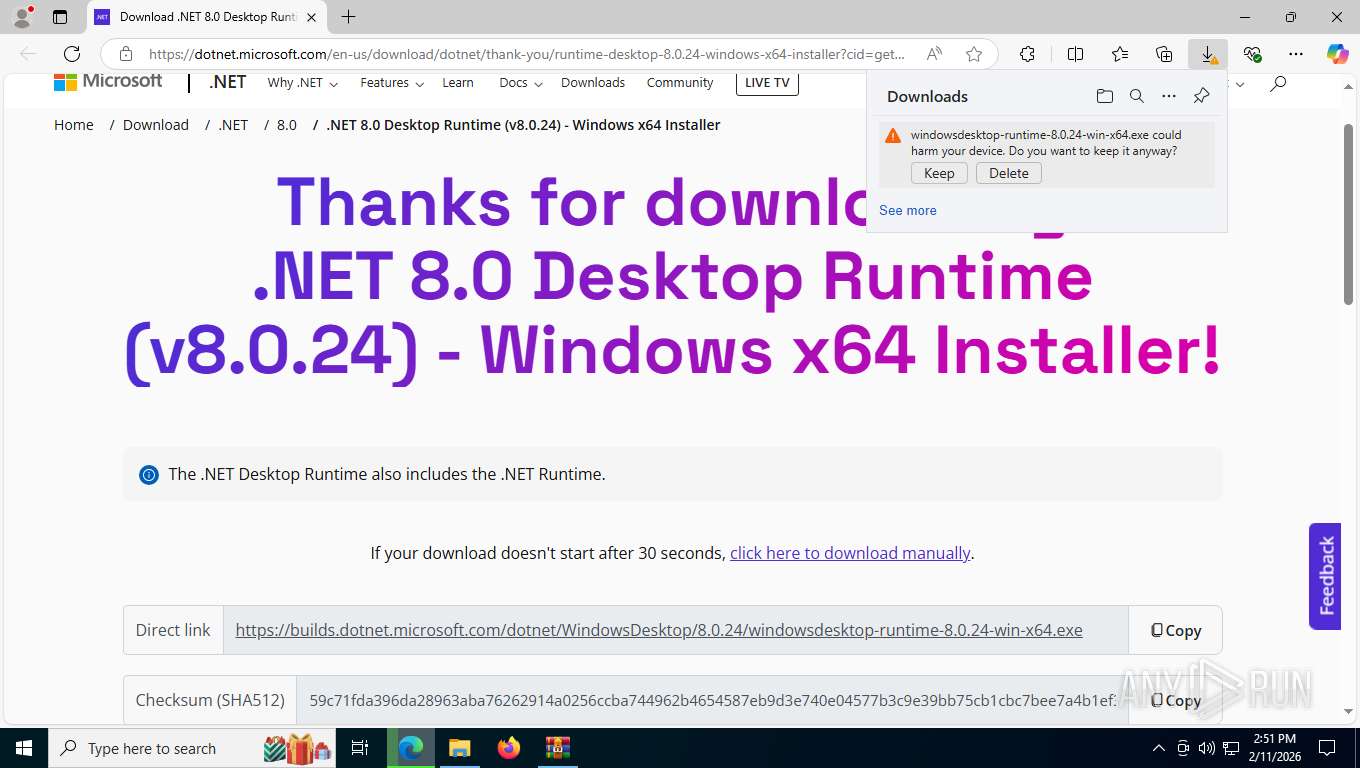View site information lock icon
The height and width of the screenshot is (768, 1360).
point(126,54)
